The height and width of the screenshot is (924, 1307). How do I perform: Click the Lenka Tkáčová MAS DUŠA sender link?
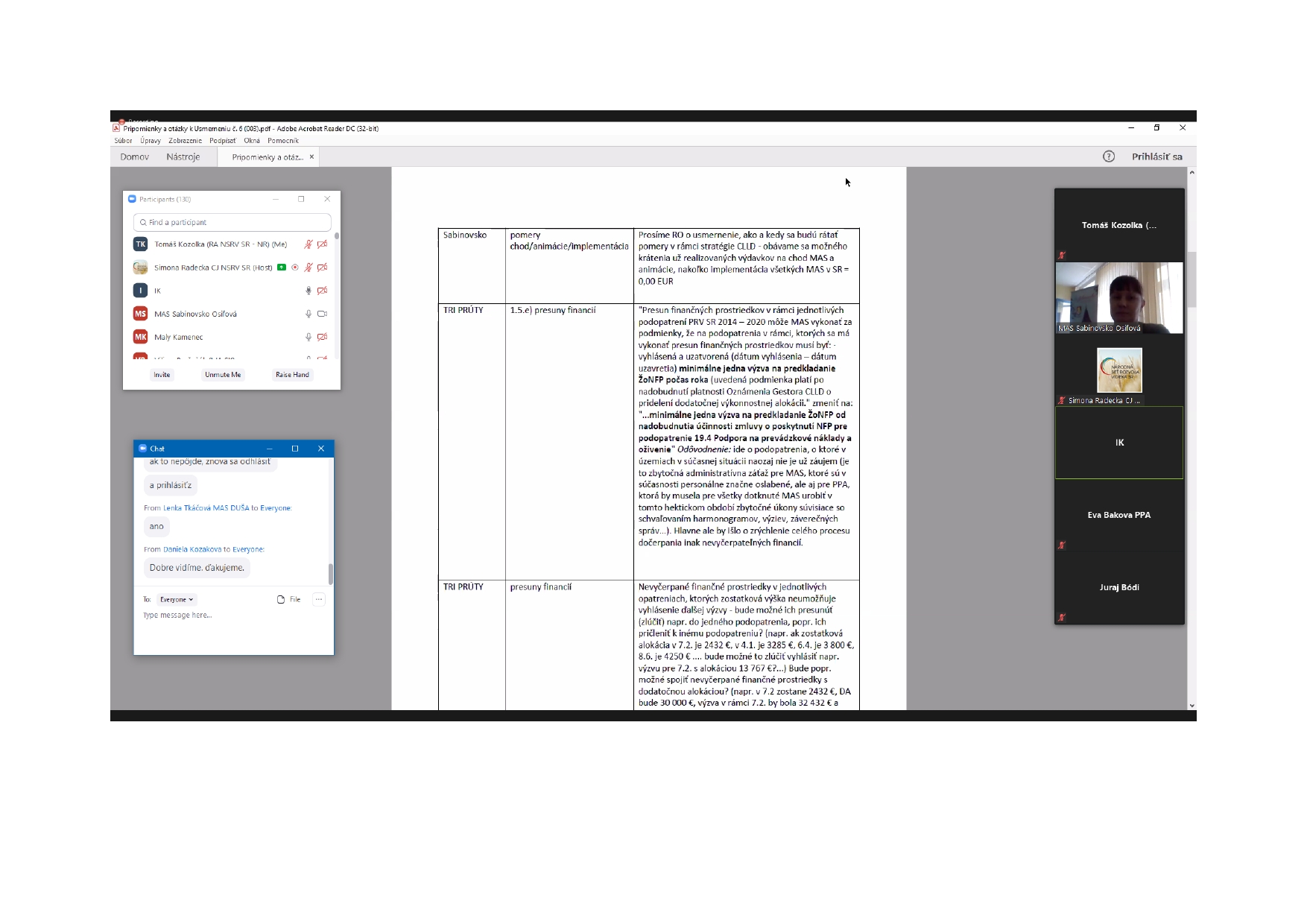206,508
